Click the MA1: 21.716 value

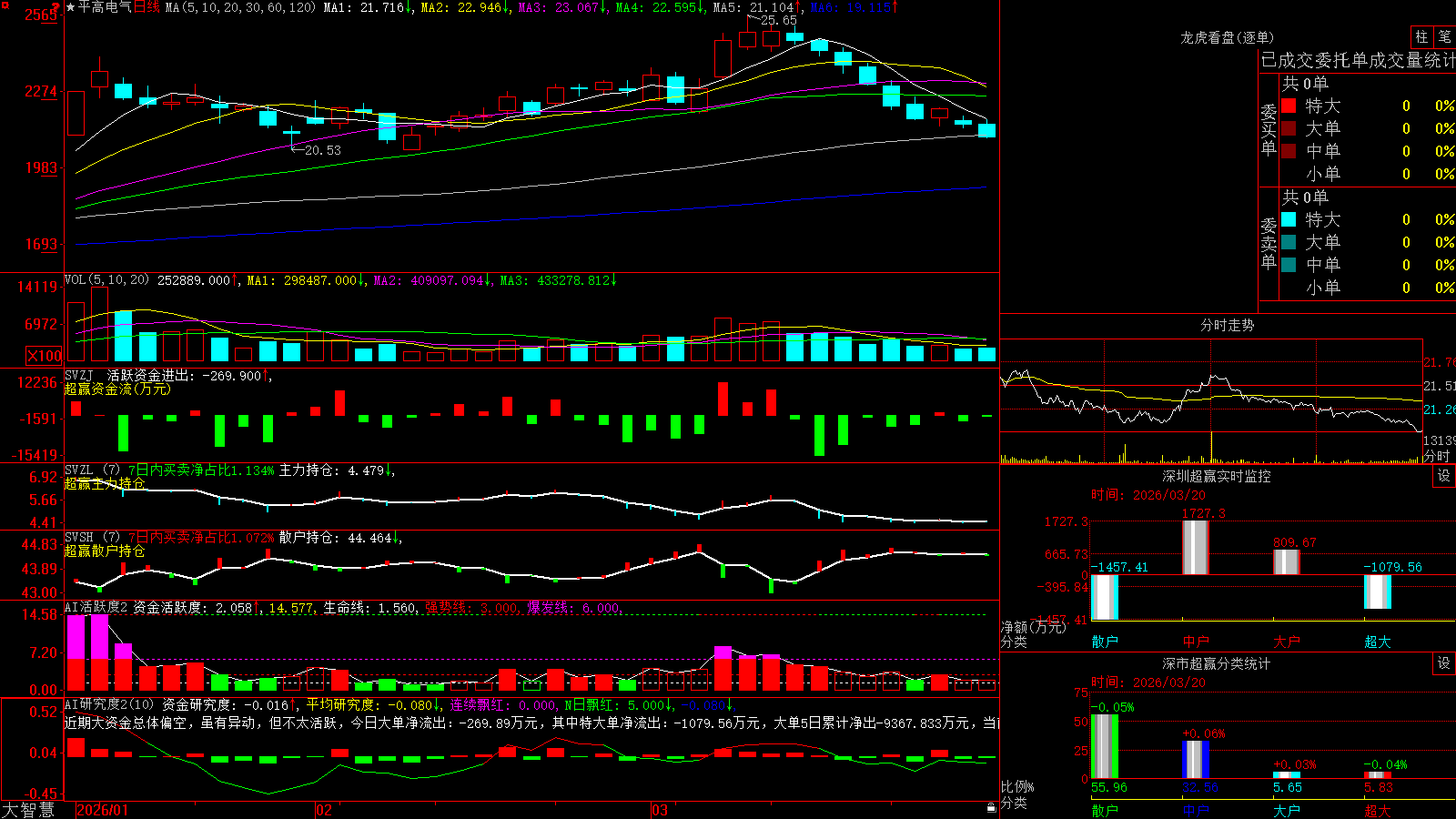coord(369,7)
